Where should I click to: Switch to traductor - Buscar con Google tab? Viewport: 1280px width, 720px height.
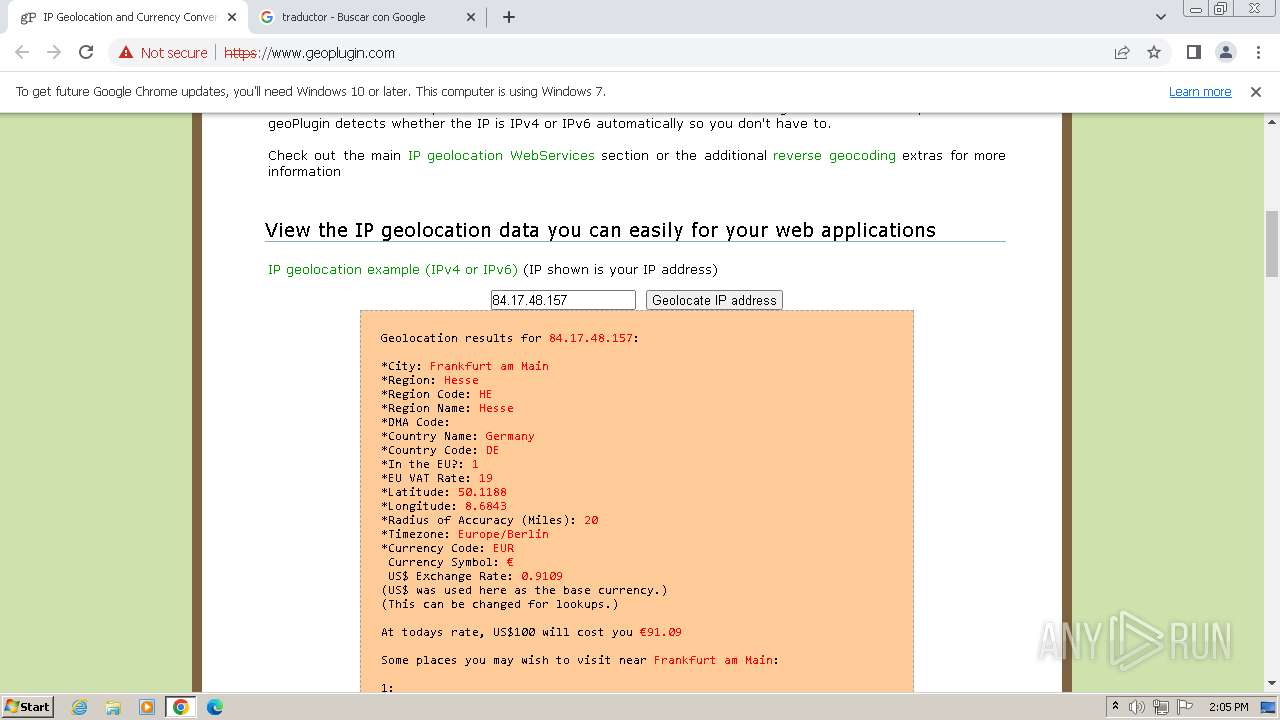[367, 17]
